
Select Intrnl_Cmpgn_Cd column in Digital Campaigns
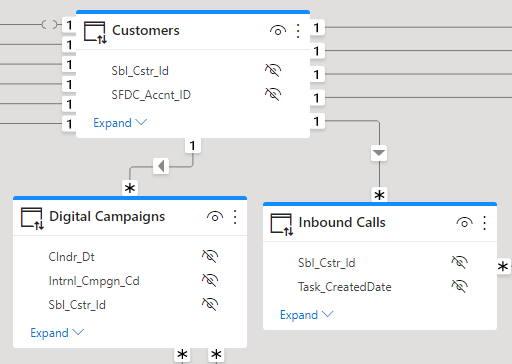(94, 281)
